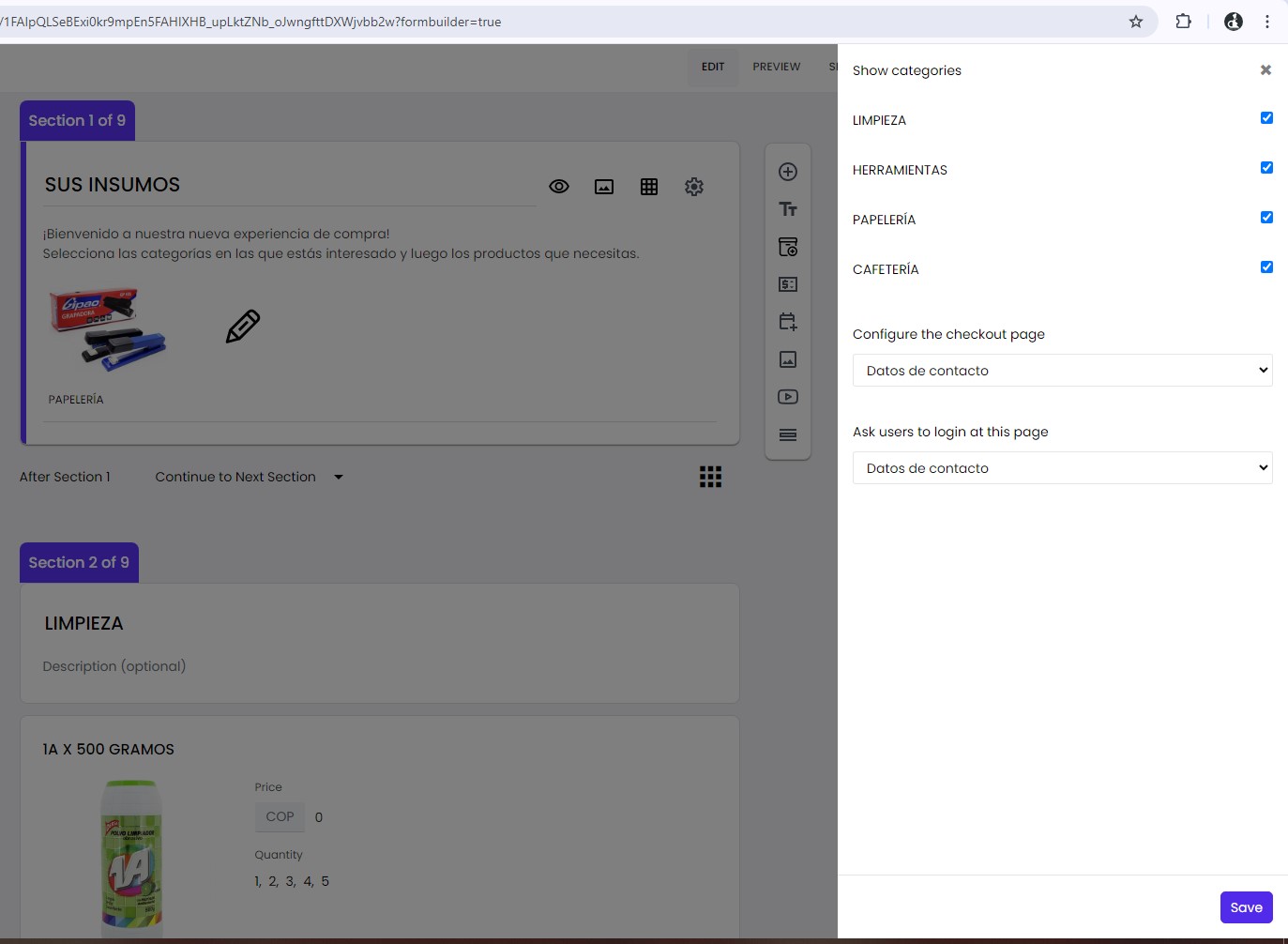Click the grid table icon in header
The width and height of the screenshot is (1288, 944).
pyautogui.click(x=649, y=187)
